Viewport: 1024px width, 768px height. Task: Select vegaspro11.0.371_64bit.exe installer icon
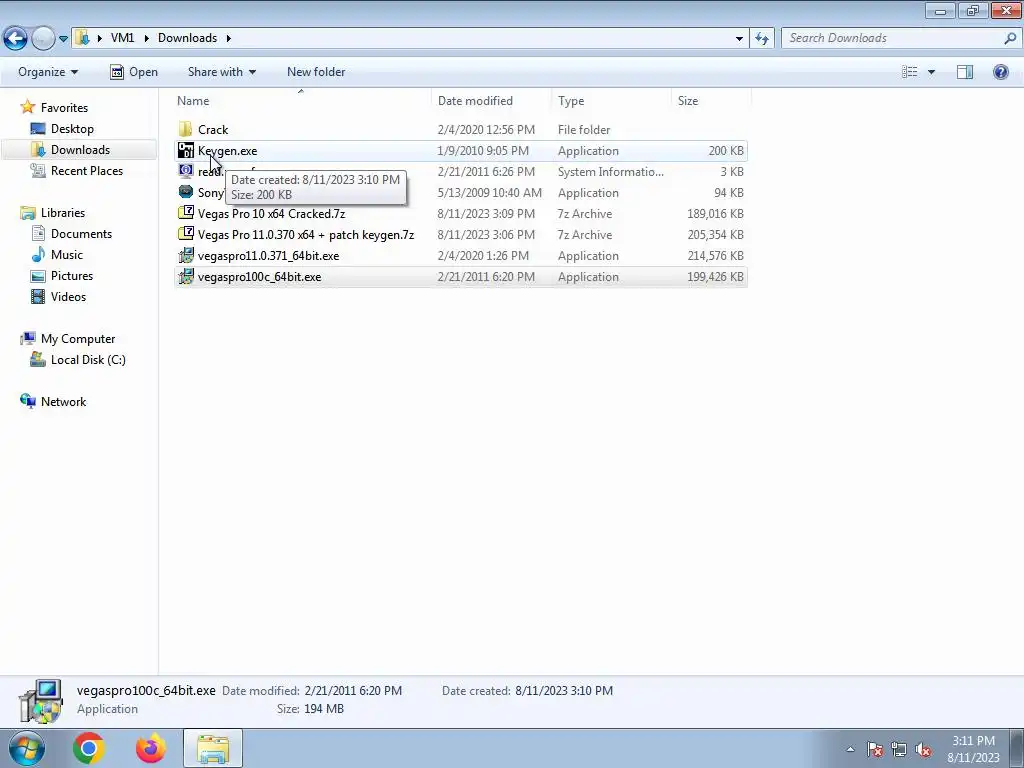click(186, 255)
